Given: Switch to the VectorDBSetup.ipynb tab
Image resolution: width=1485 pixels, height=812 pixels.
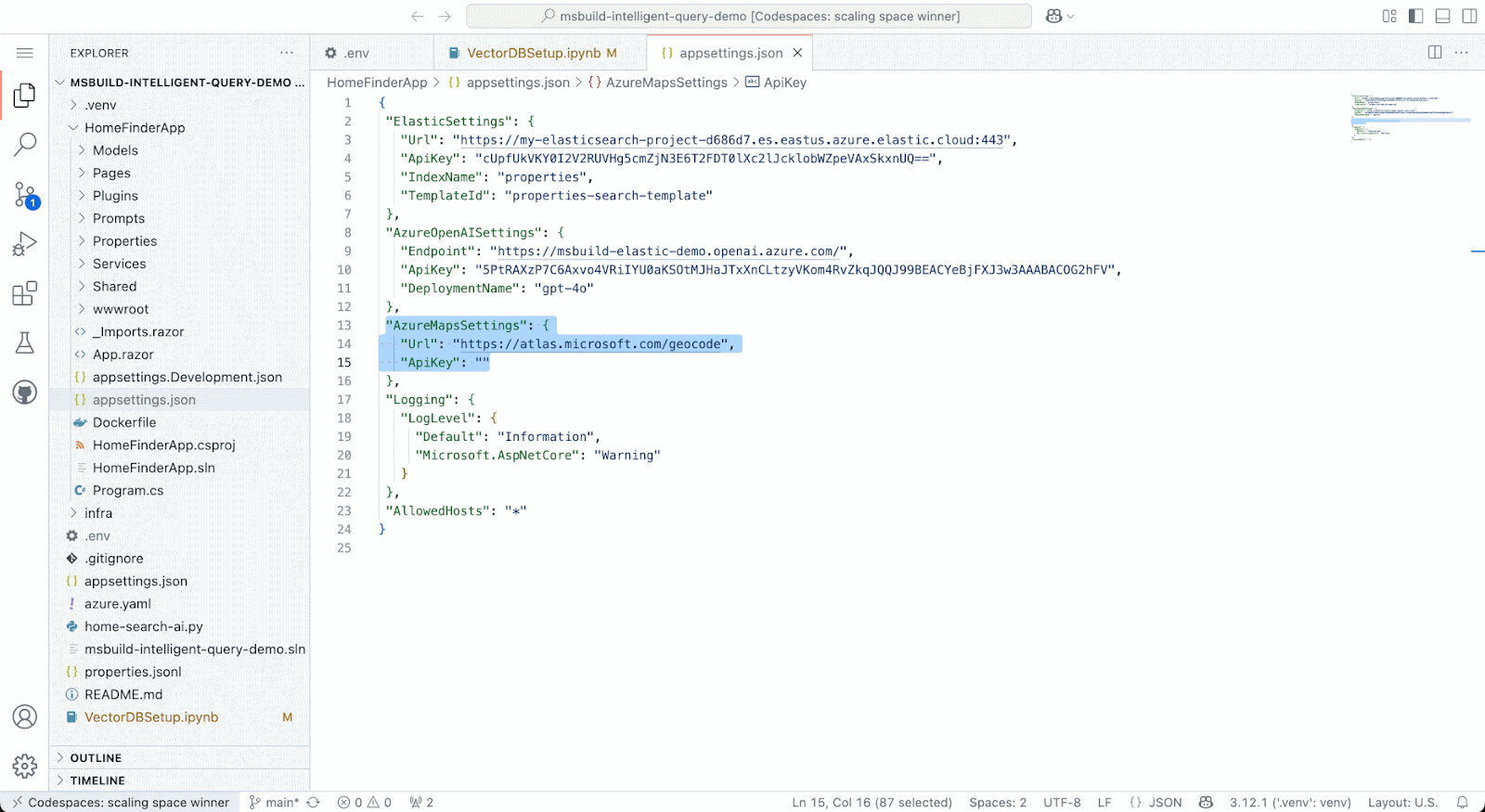Looking at the screenshot, I should pos(533,53).
